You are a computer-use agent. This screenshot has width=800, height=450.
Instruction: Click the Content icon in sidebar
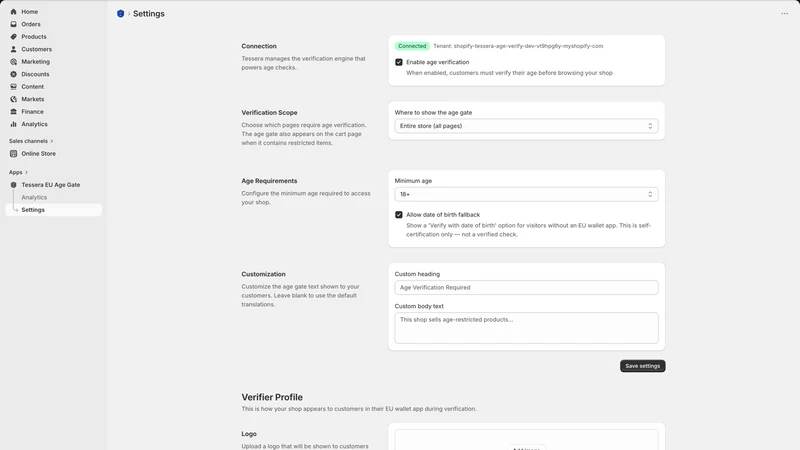[13, 87]
